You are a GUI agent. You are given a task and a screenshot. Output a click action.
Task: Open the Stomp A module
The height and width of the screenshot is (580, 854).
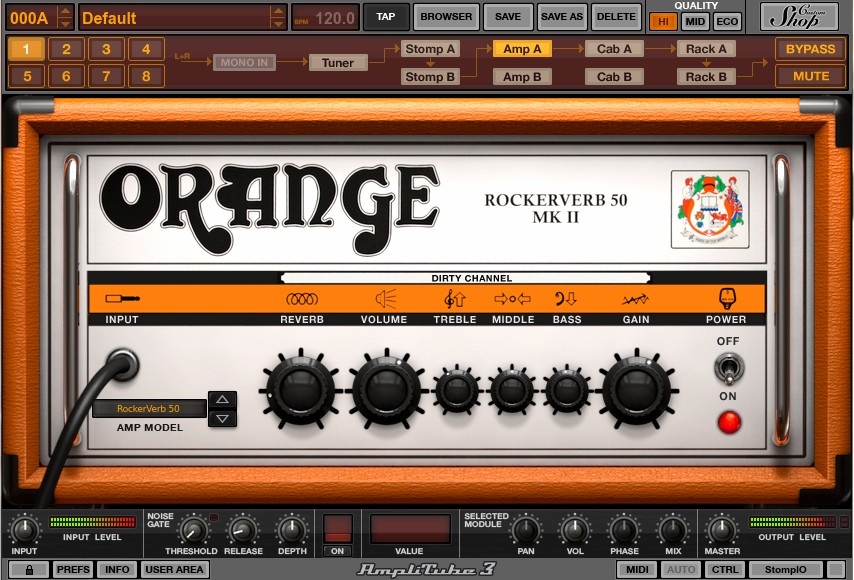(x=430, y=49)
